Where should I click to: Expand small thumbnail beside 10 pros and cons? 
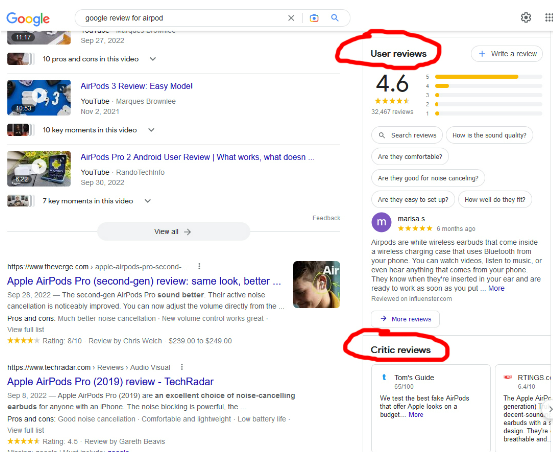click(20, 59)
